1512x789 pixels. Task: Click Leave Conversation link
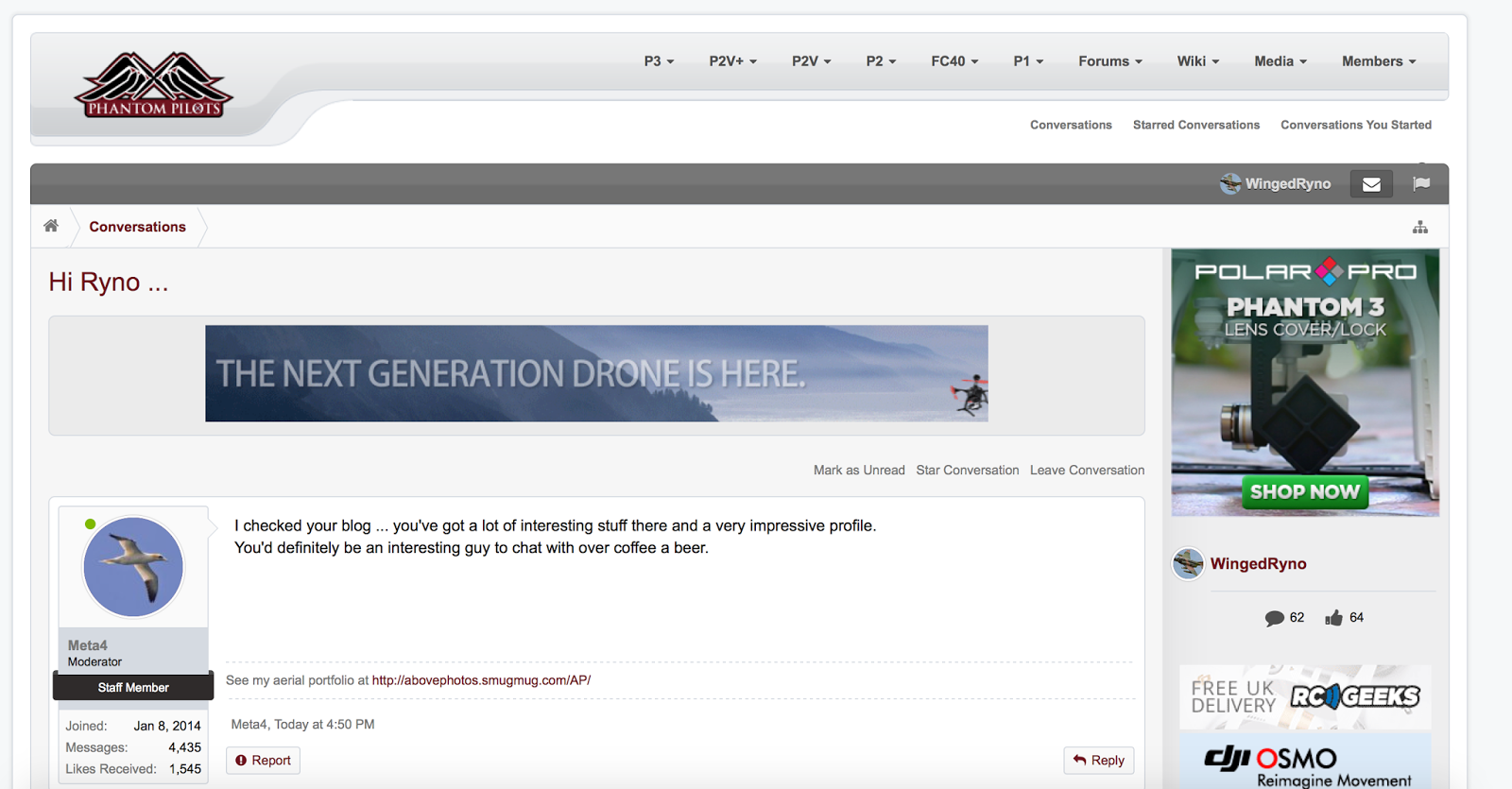[x=1087, y=470]
